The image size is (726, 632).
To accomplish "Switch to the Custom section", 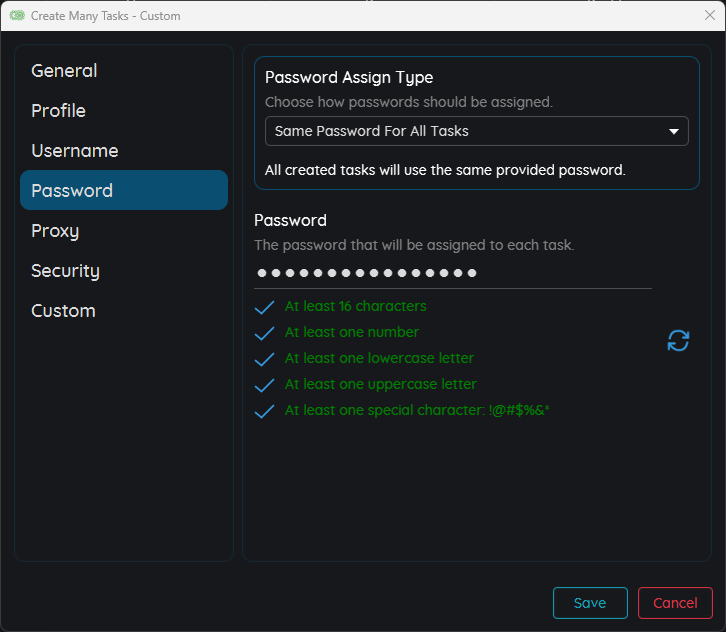I will coord(63,311).
